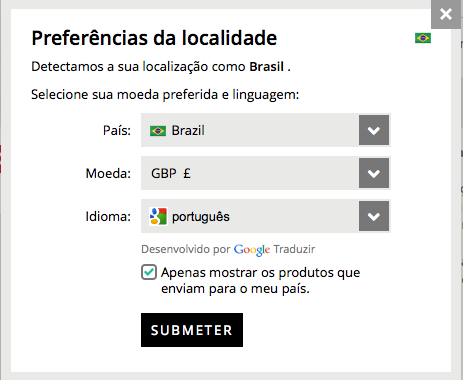Close the locale preferences dialog
Image resolution: width=463 pixels, height=380 pixels.
446,14
